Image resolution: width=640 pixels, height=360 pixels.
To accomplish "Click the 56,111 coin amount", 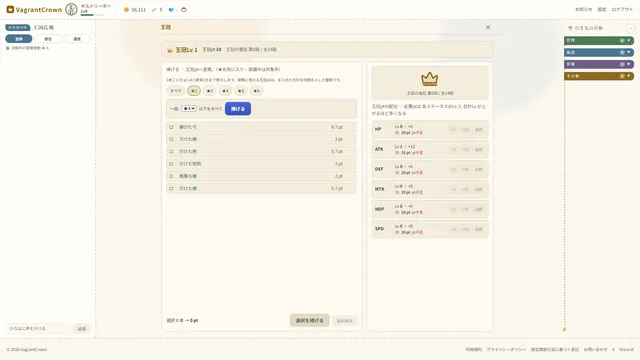I will (x=138, y=9).
